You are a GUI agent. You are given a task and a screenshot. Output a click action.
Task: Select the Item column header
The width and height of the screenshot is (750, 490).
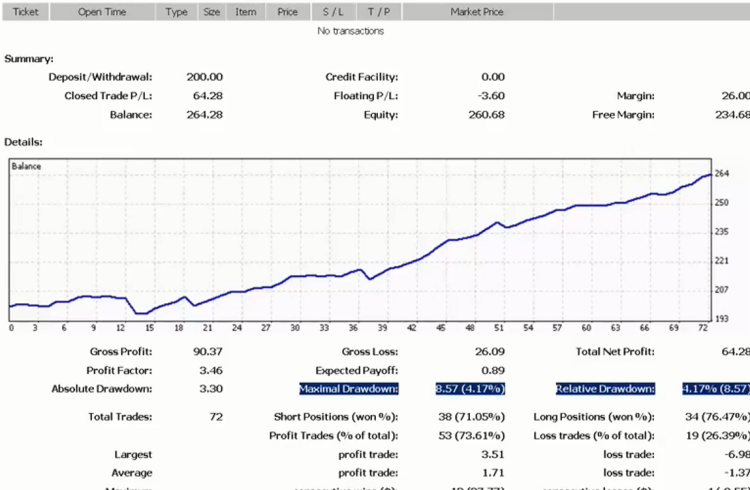click(x=246, y=12)
